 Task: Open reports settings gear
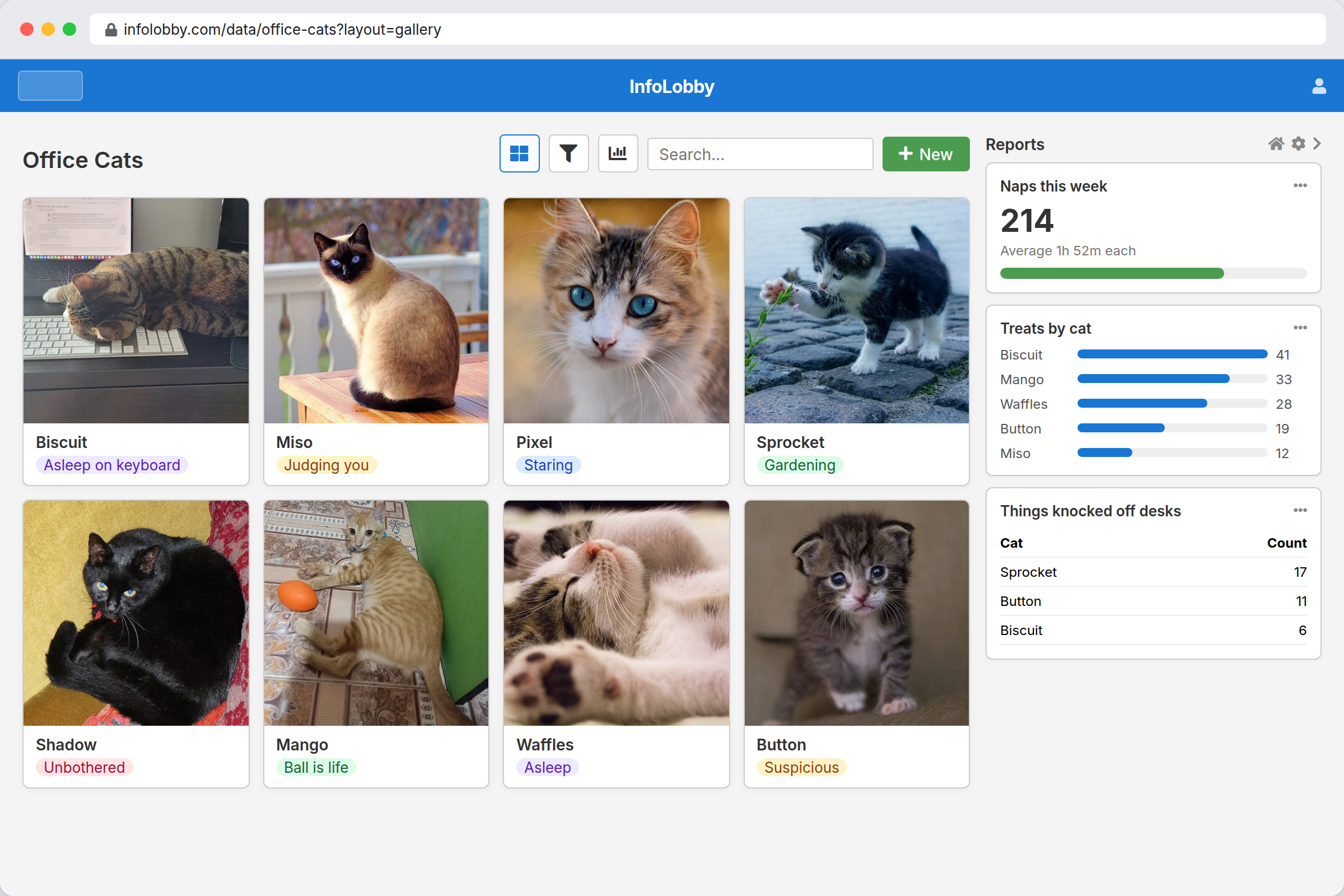(1298, 144)
